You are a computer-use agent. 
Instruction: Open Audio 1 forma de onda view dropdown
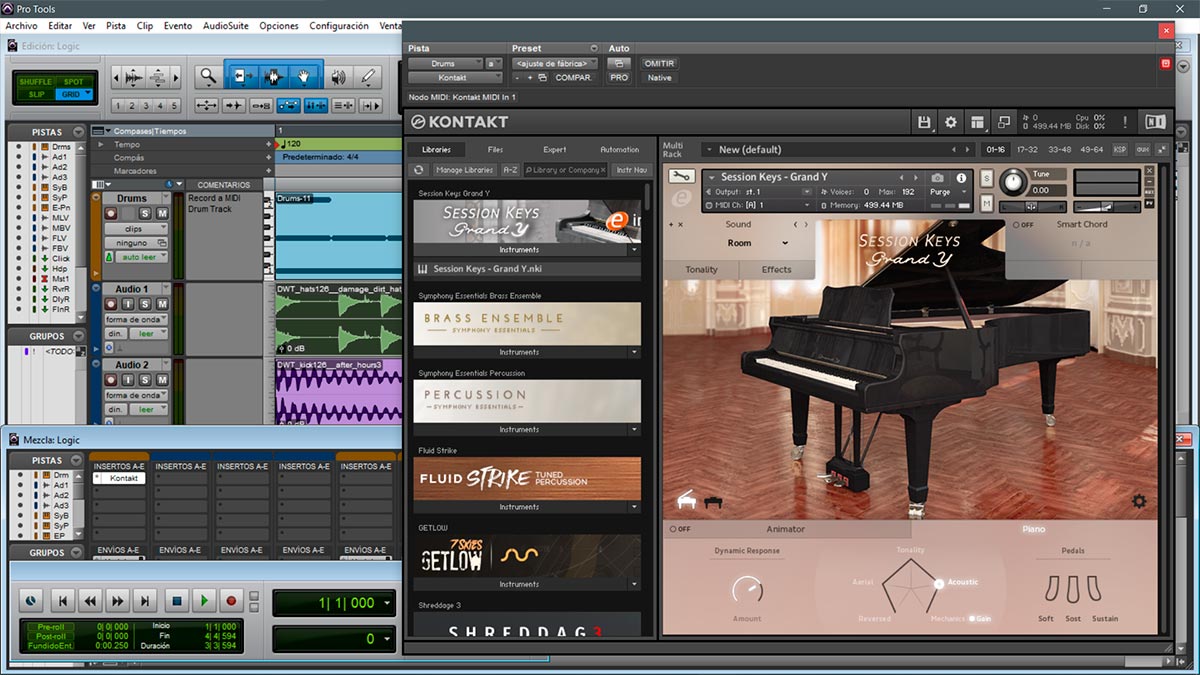click(135, 320)
